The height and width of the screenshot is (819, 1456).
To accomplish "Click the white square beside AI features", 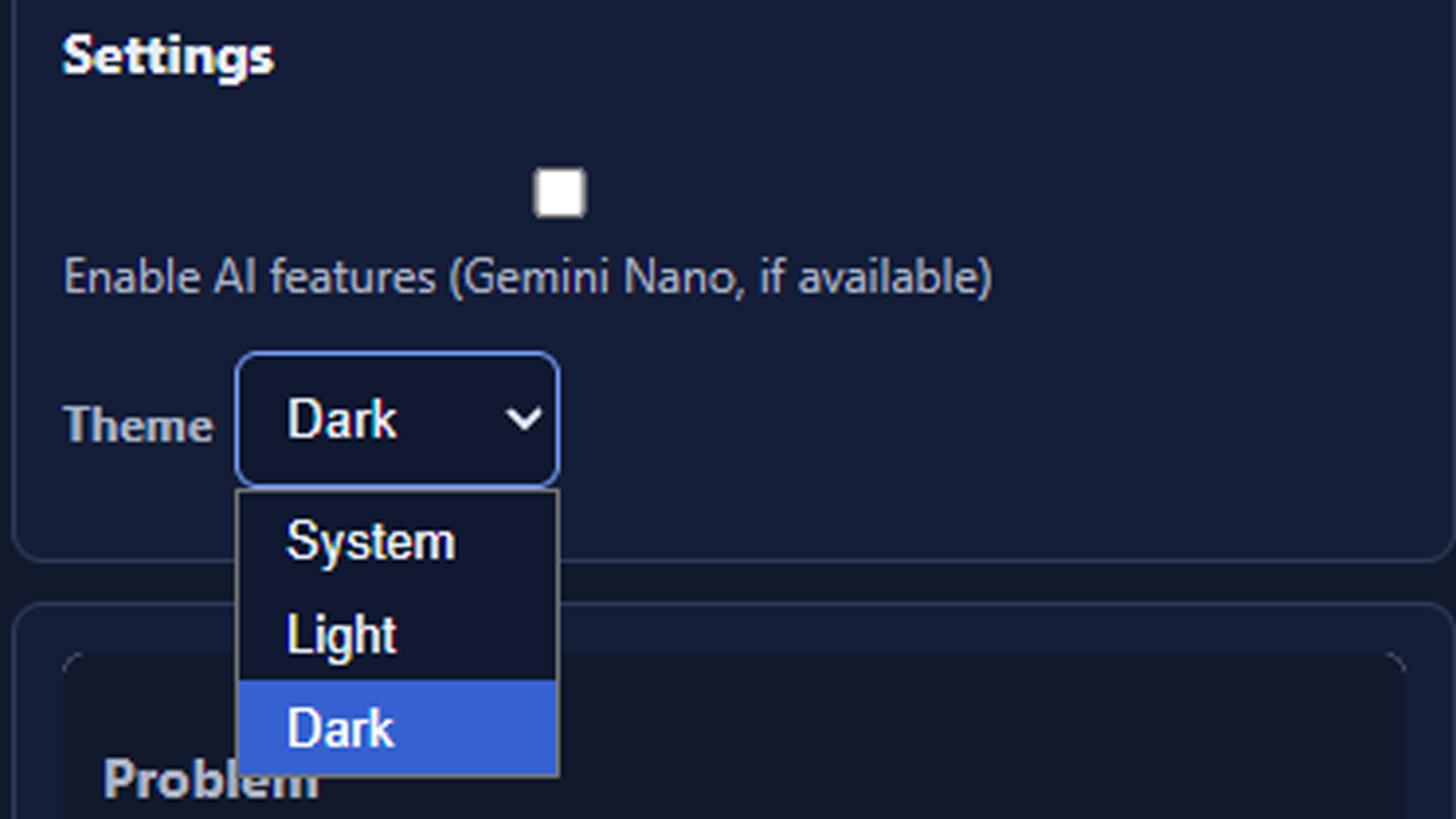I will tap(560, 193).
